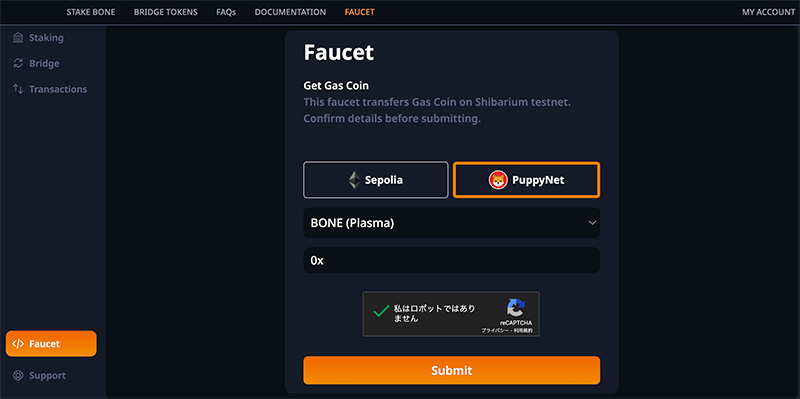The height and width of the screenshot is (399, 800).
Task: Click the Staking bank icon in sidebar
Action: pyautogui.click(x=18, y=38)
